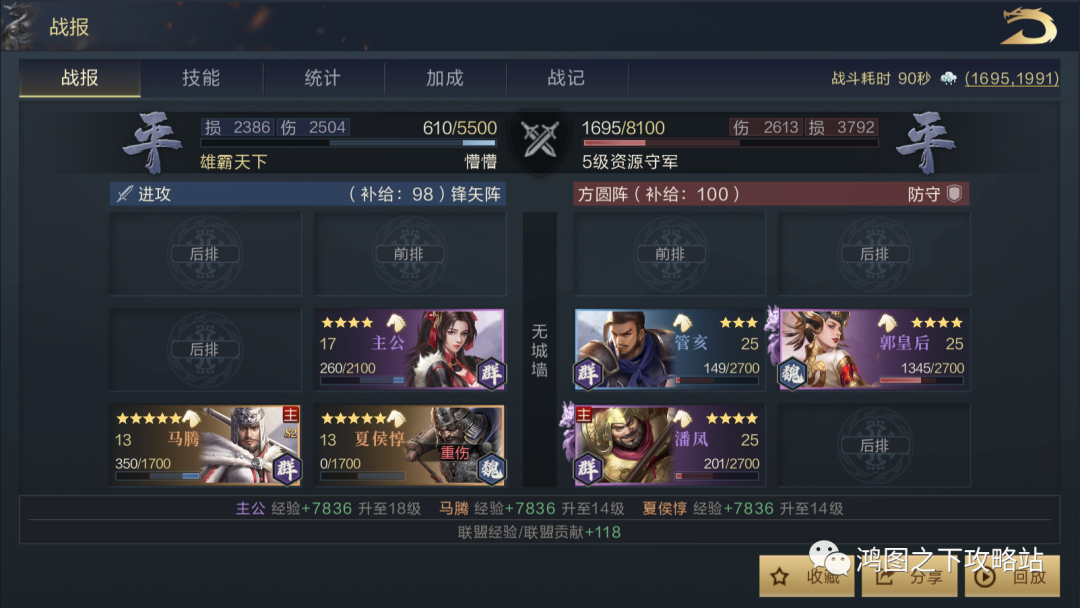This screenshot has width=1080, height=608.
Task: Click the star icon on 收藏 button
Action: click(x=780, y=576)
